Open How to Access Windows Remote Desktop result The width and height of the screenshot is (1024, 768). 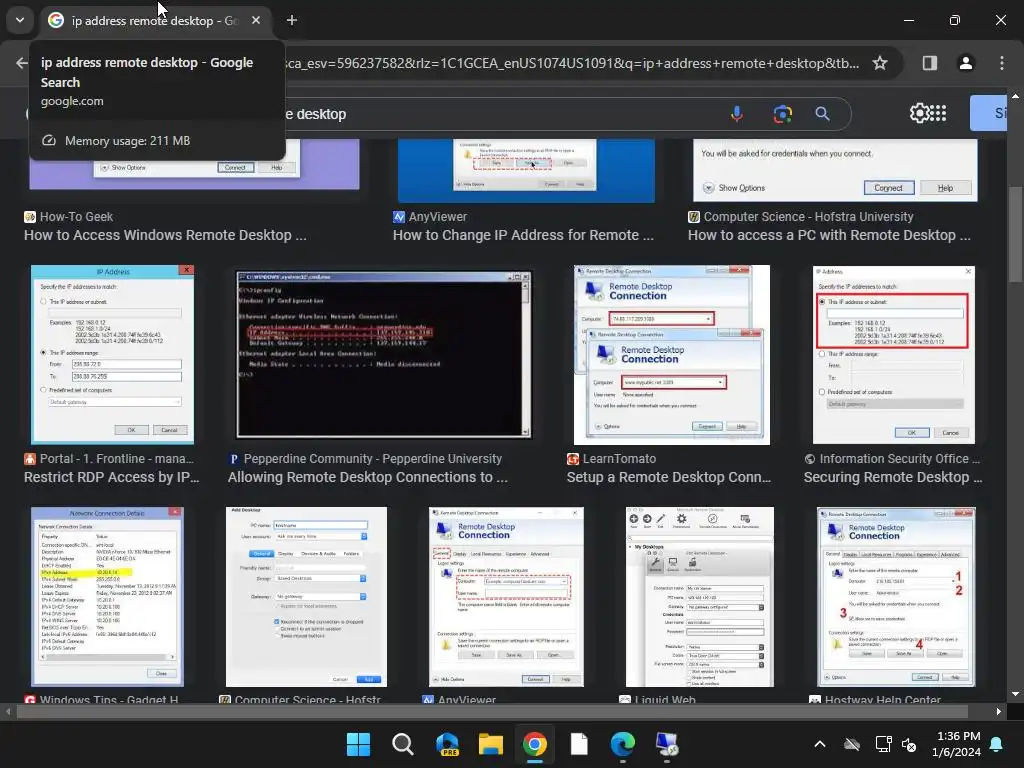(165, 235)
